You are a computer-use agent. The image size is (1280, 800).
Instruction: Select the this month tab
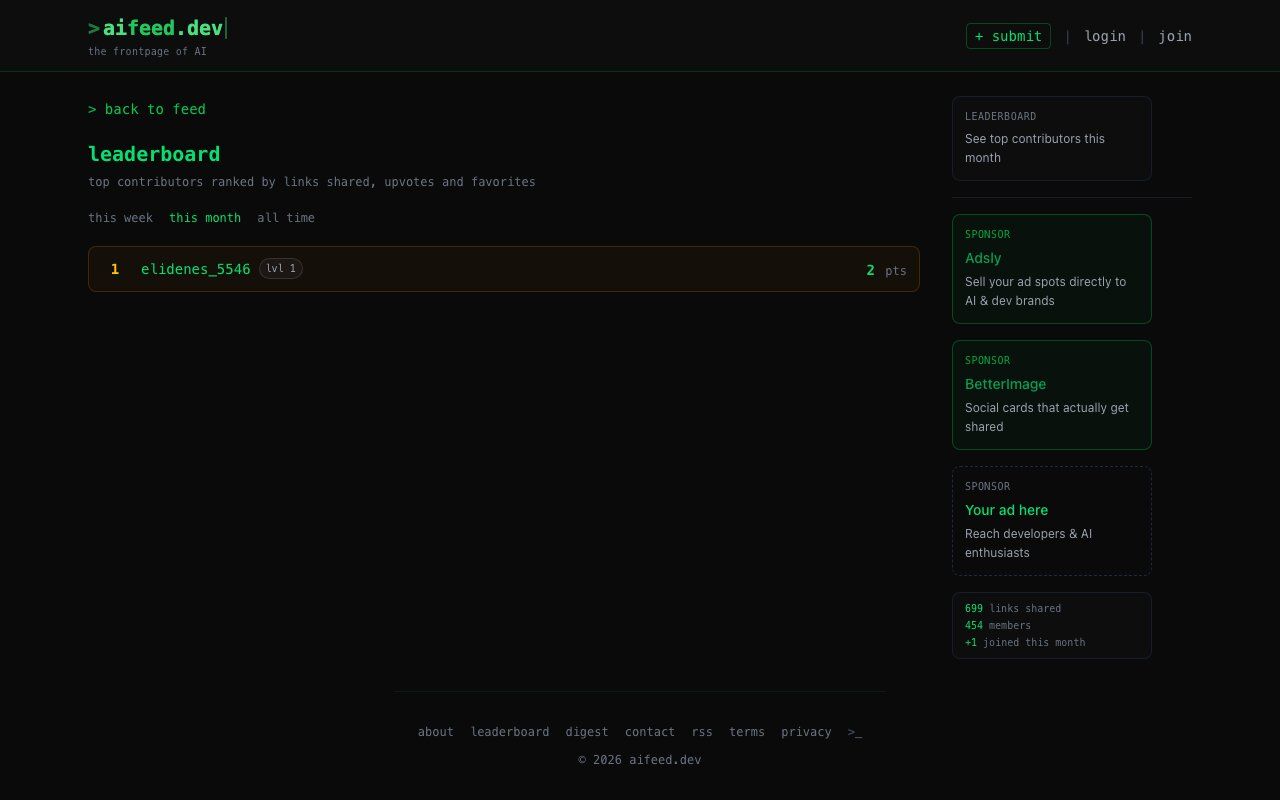click(x=205, y=218)
